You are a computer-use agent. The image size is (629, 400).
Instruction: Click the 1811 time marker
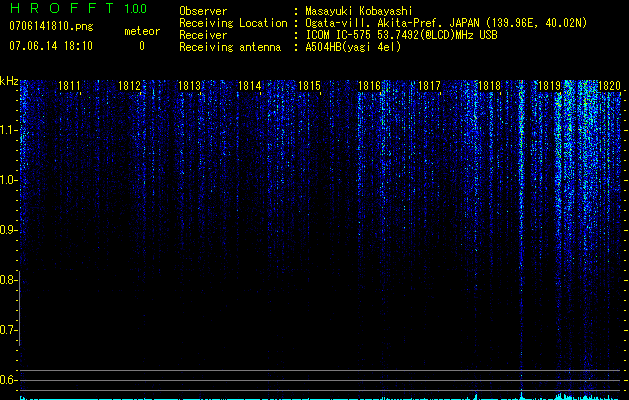click(x=69, y=86)
